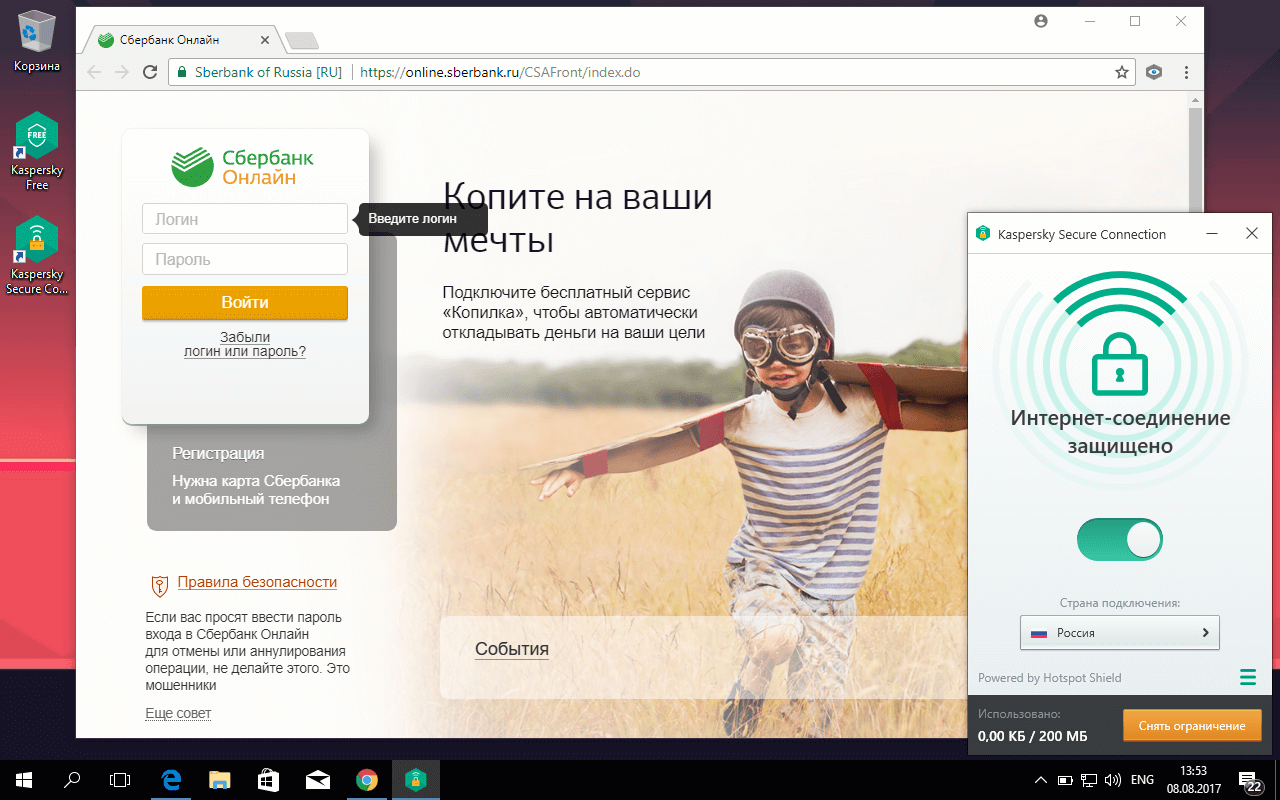Expand the События section on the page
The image size is (1280, 800).
(x=511, y=649)
